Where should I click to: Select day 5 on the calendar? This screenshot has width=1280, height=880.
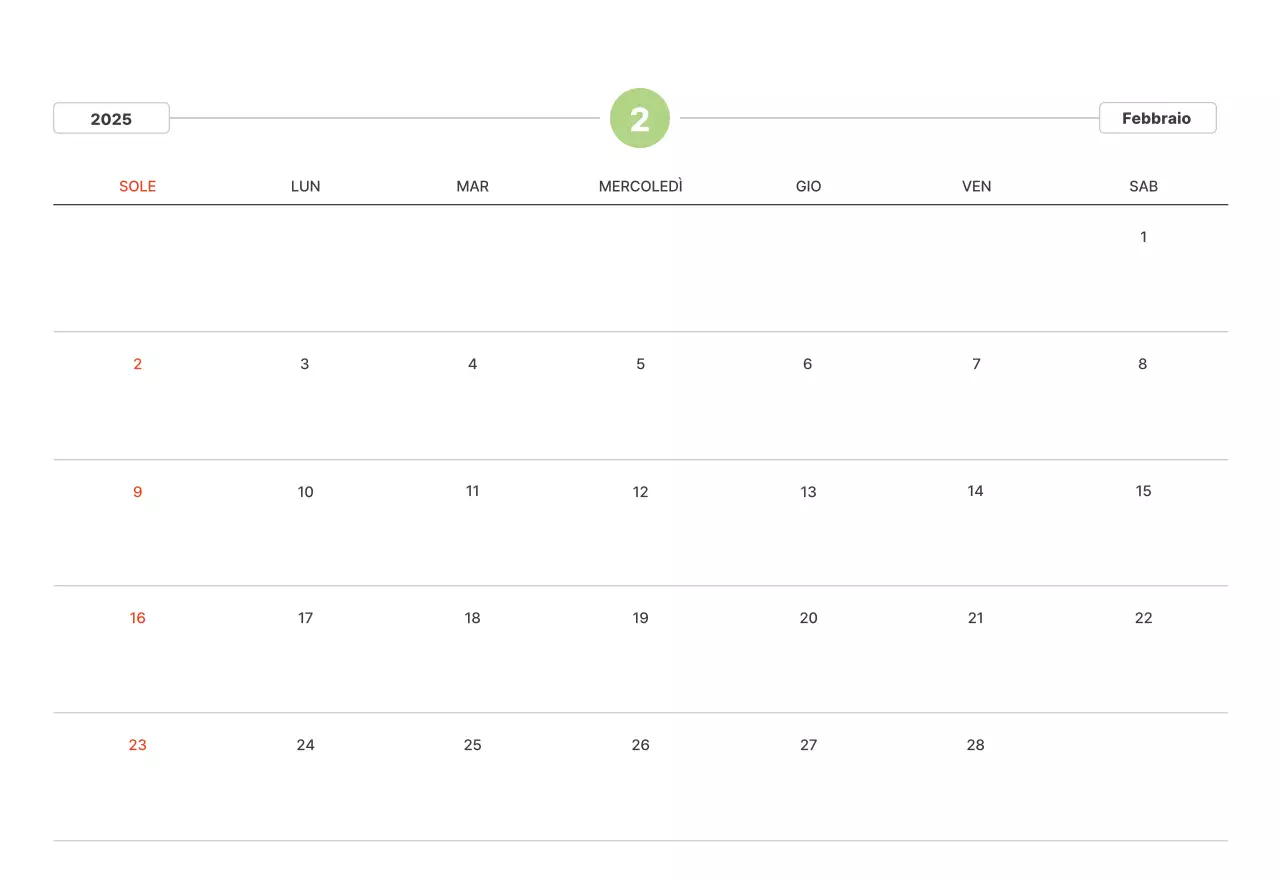640,364
